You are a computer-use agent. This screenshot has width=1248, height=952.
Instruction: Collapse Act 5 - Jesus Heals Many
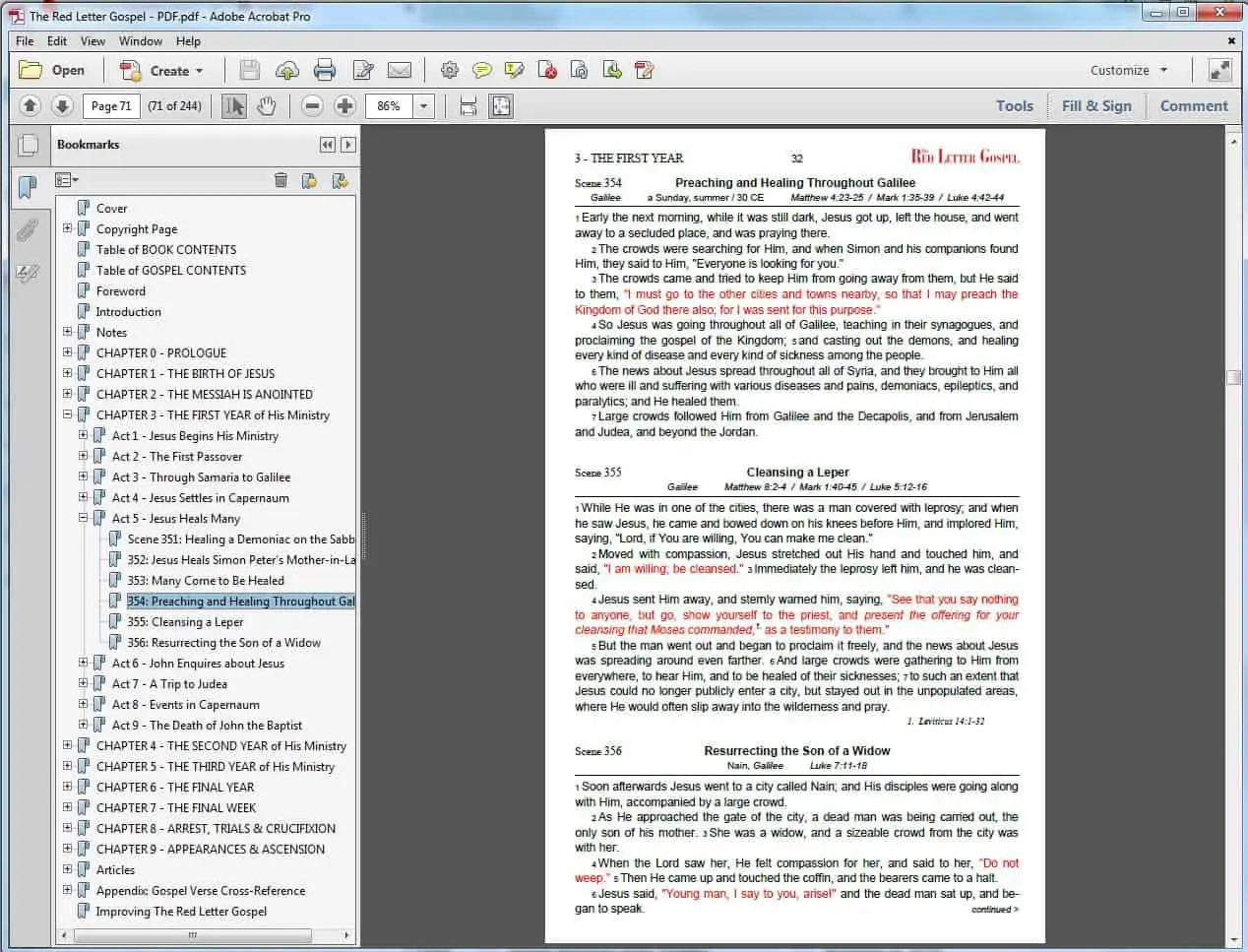coord(83,518)
